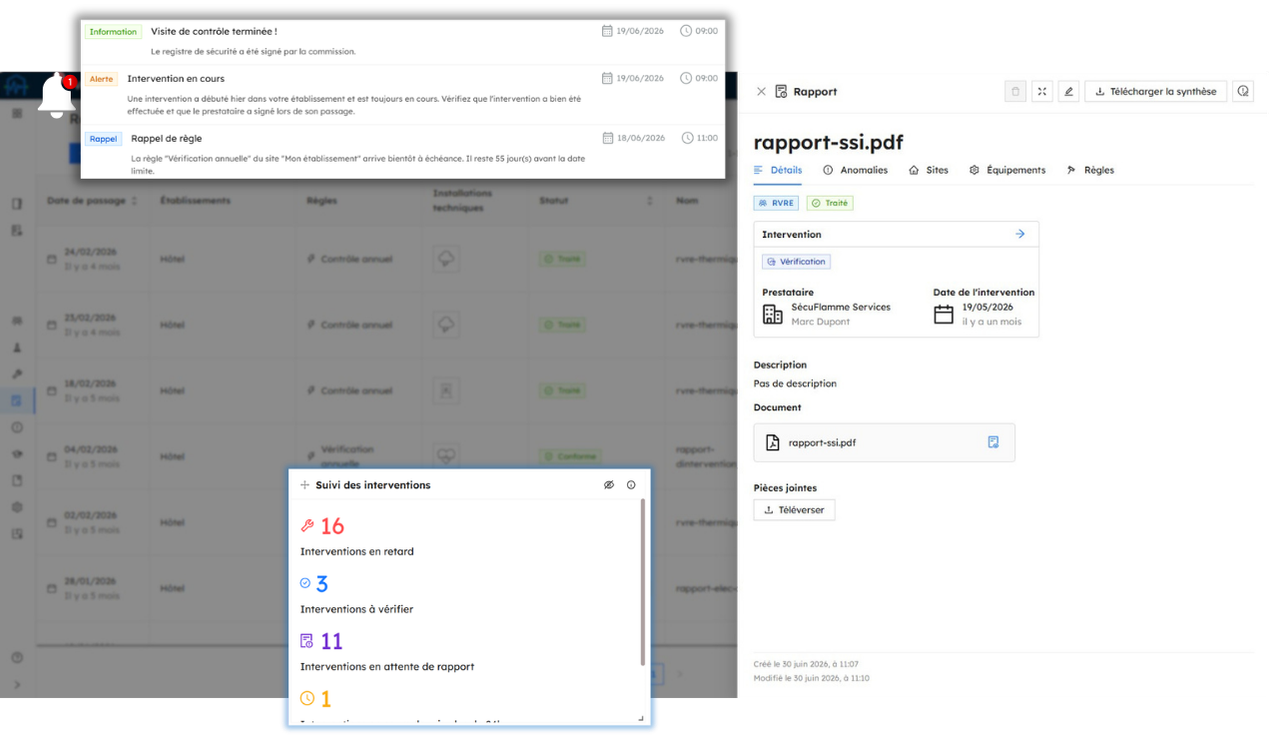Click the info icon in Suivi des interventions

point(631,485)
